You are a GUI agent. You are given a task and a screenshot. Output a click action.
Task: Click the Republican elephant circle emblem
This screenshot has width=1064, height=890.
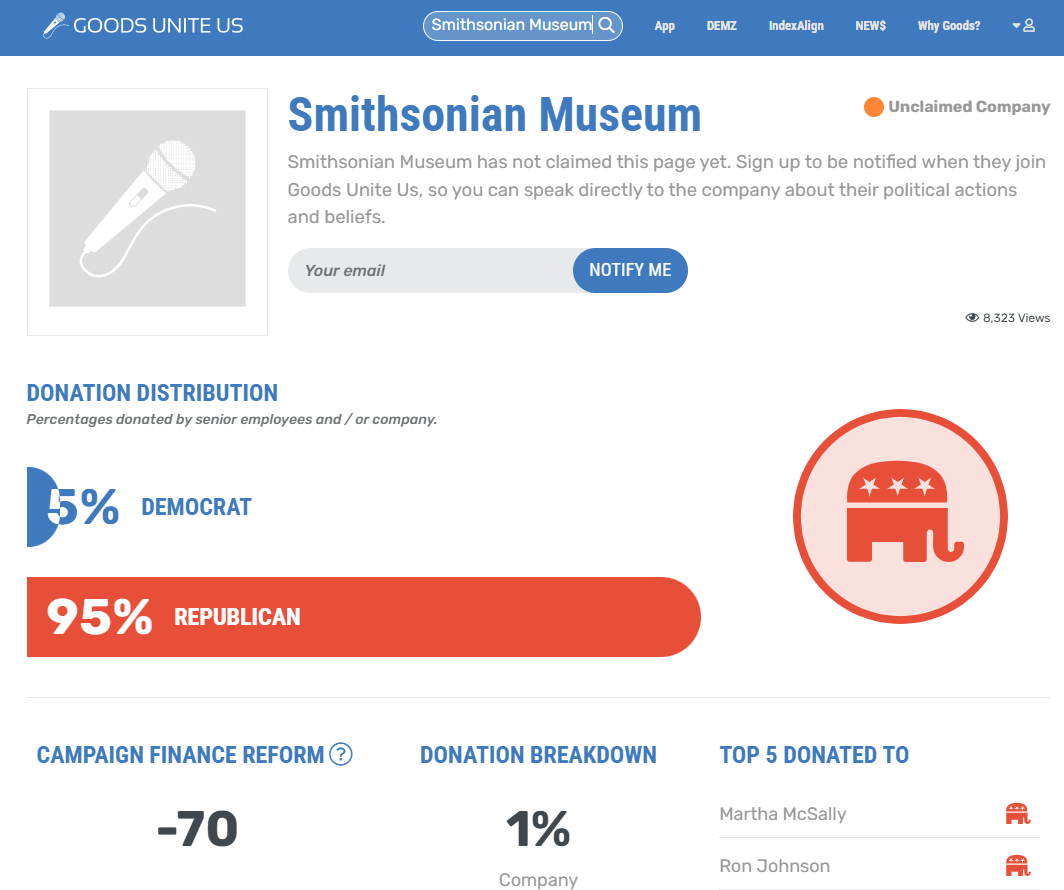click(900, 517)
